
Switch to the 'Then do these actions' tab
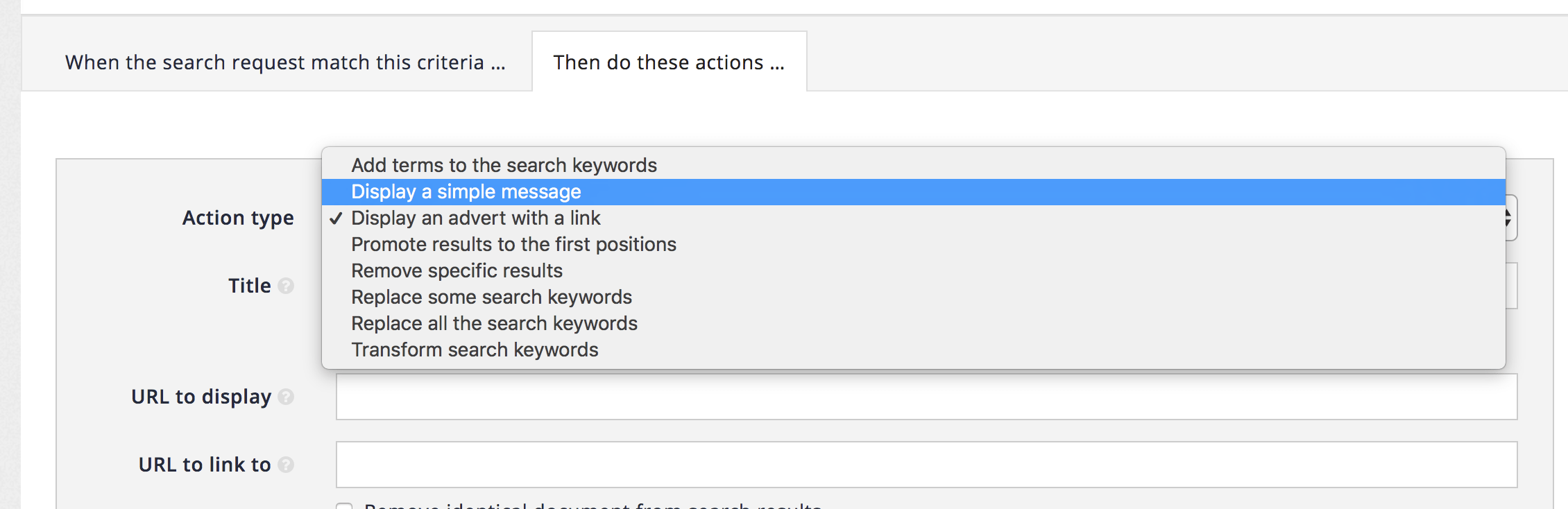click(668, 62)
